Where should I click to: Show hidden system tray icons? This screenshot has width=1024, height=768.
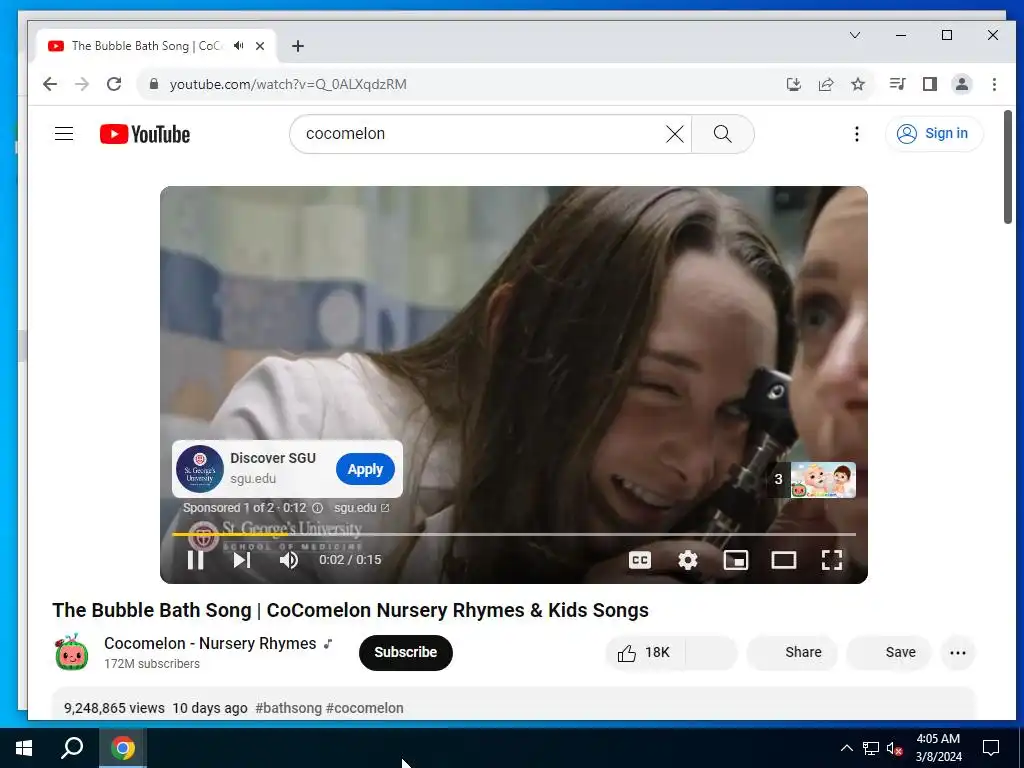pyautogui.click(x=846, y=748)
